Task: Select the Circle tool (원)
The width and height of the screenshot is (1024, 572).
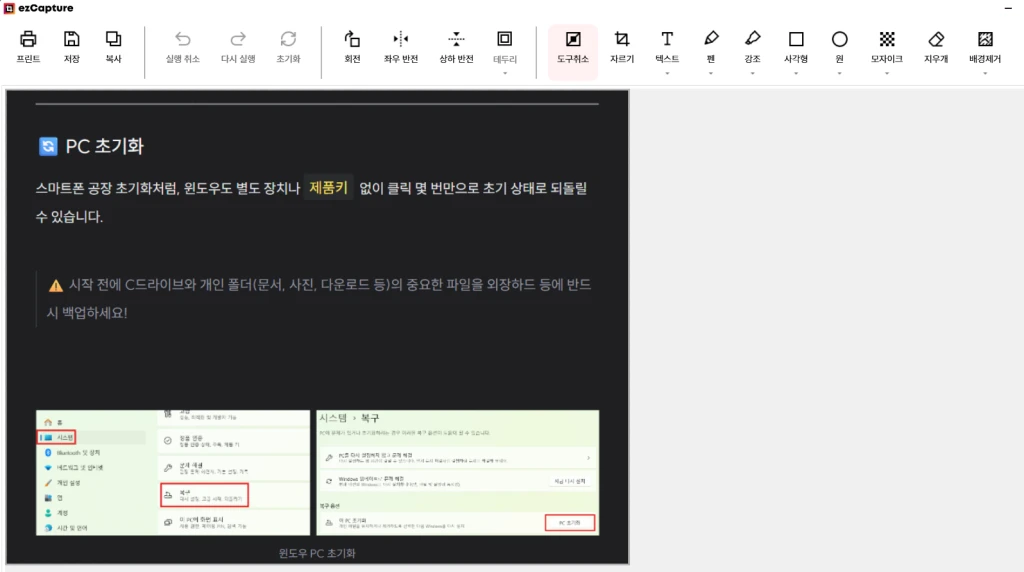Action: 839,47
